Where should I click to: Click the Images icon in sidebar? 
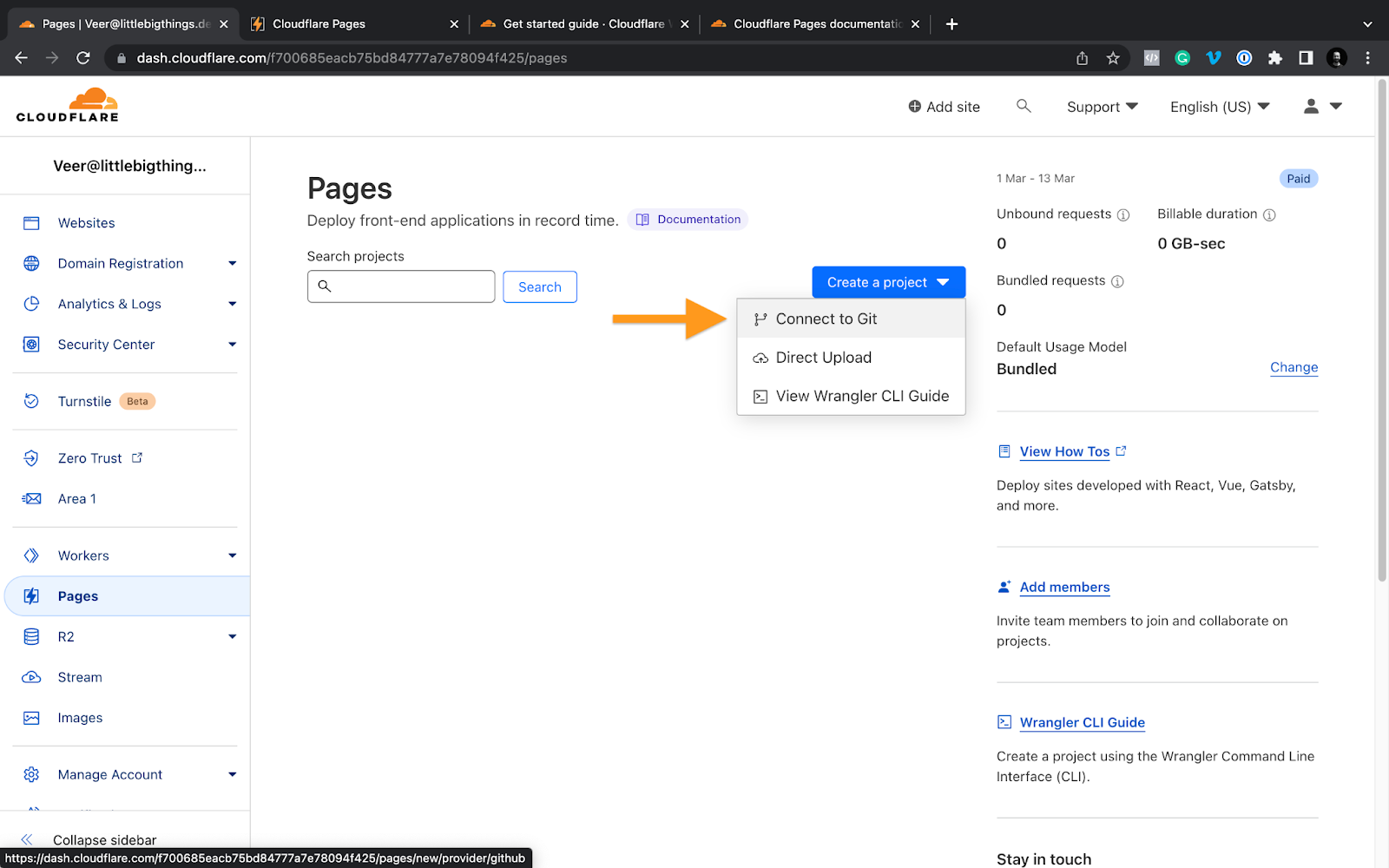(31, 718)
